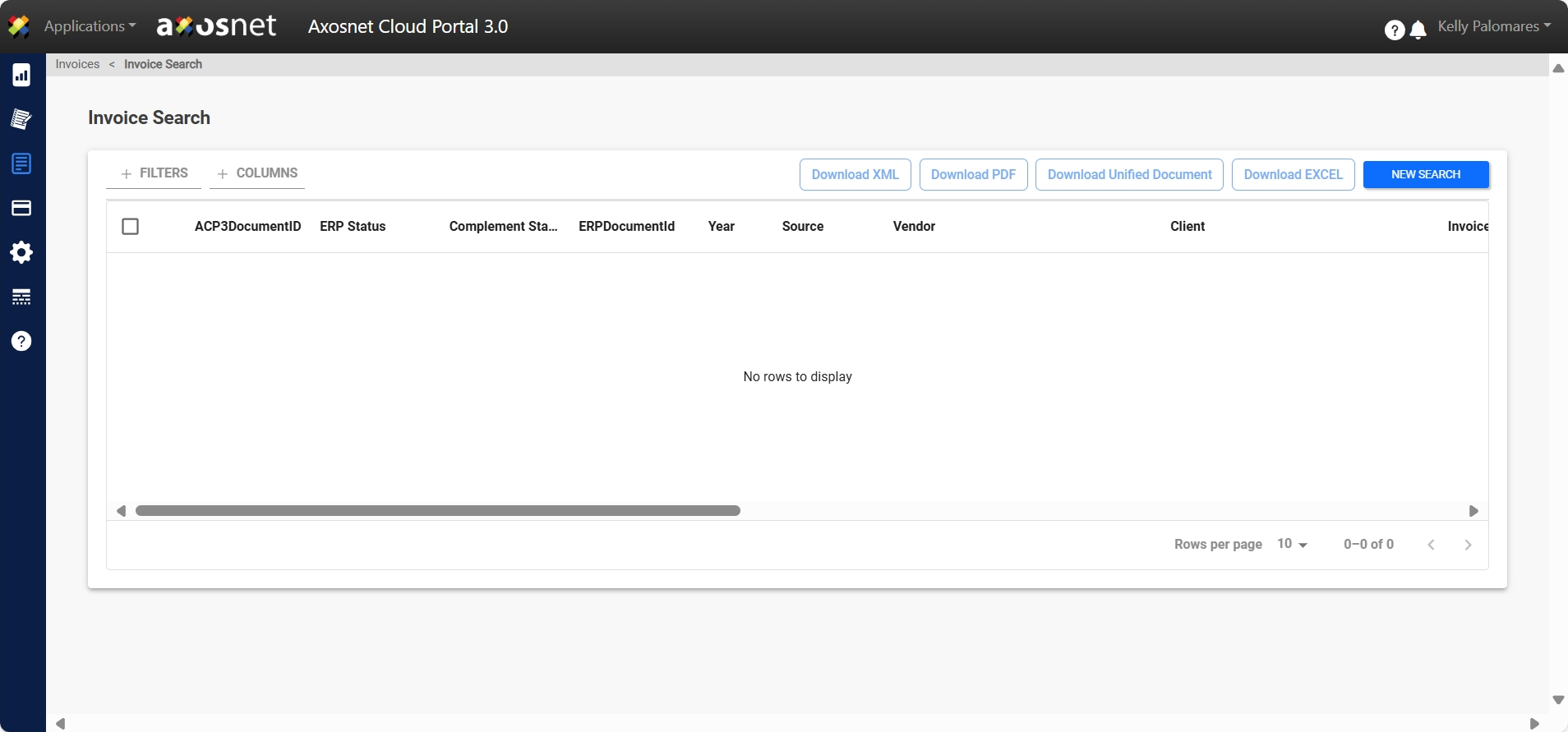Open the rows per page dropdown
The width and height of the screenshot is (1568, 732).
1292,544
